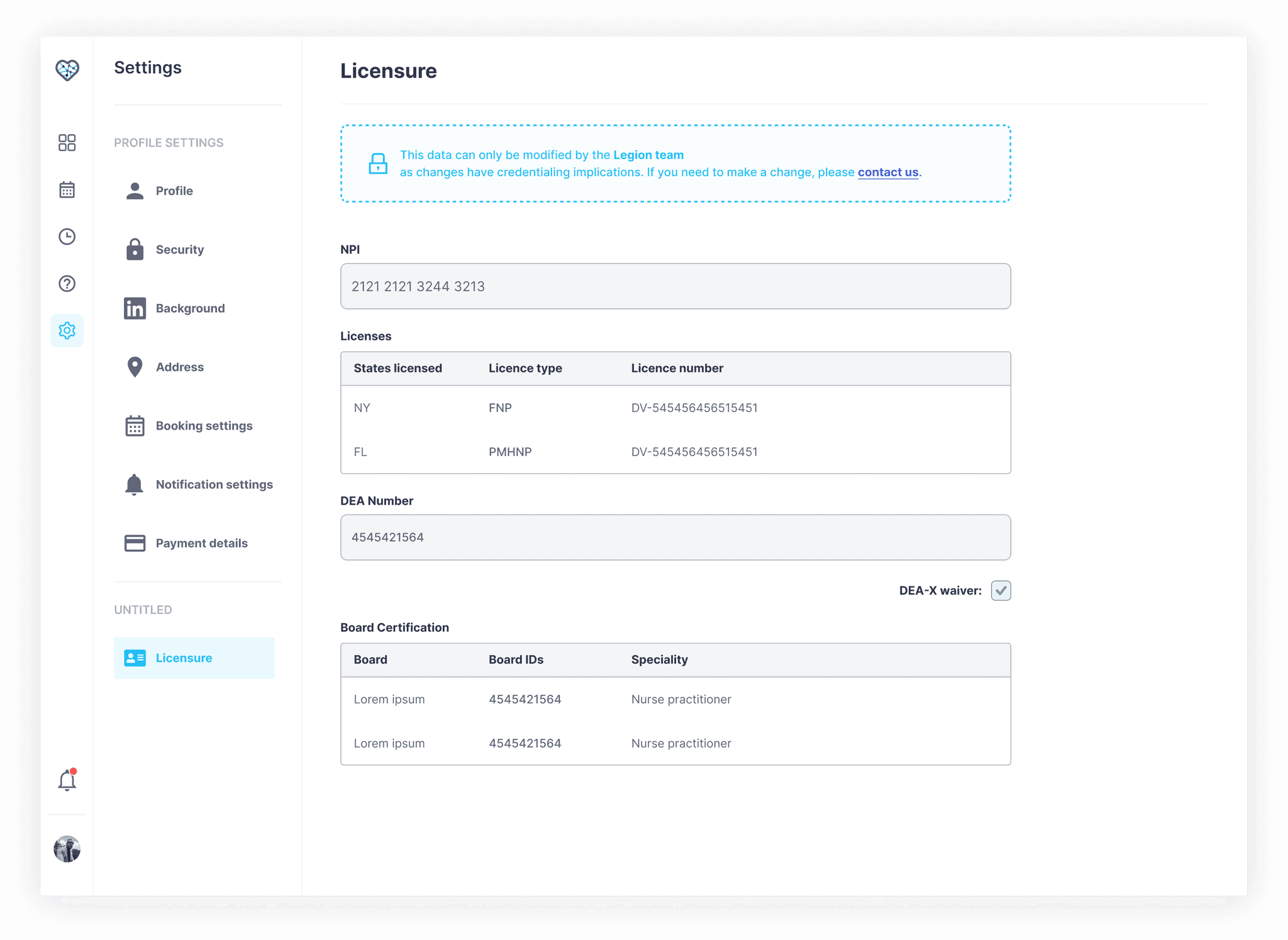The height and width of the screenshot is (940, 1288).
Task: Click the clock history icon
Action: 67,237
